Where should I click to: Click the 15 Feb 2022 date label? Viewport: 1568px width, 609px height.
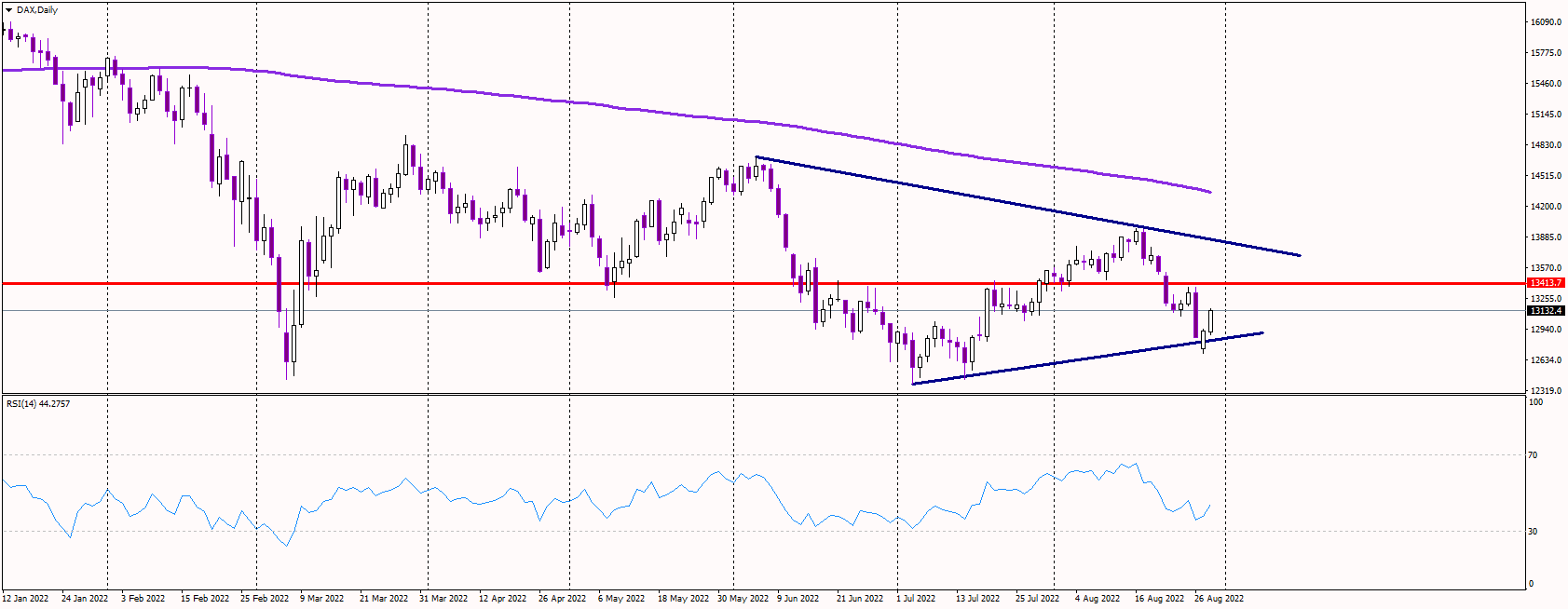click(x=205, y=599)
